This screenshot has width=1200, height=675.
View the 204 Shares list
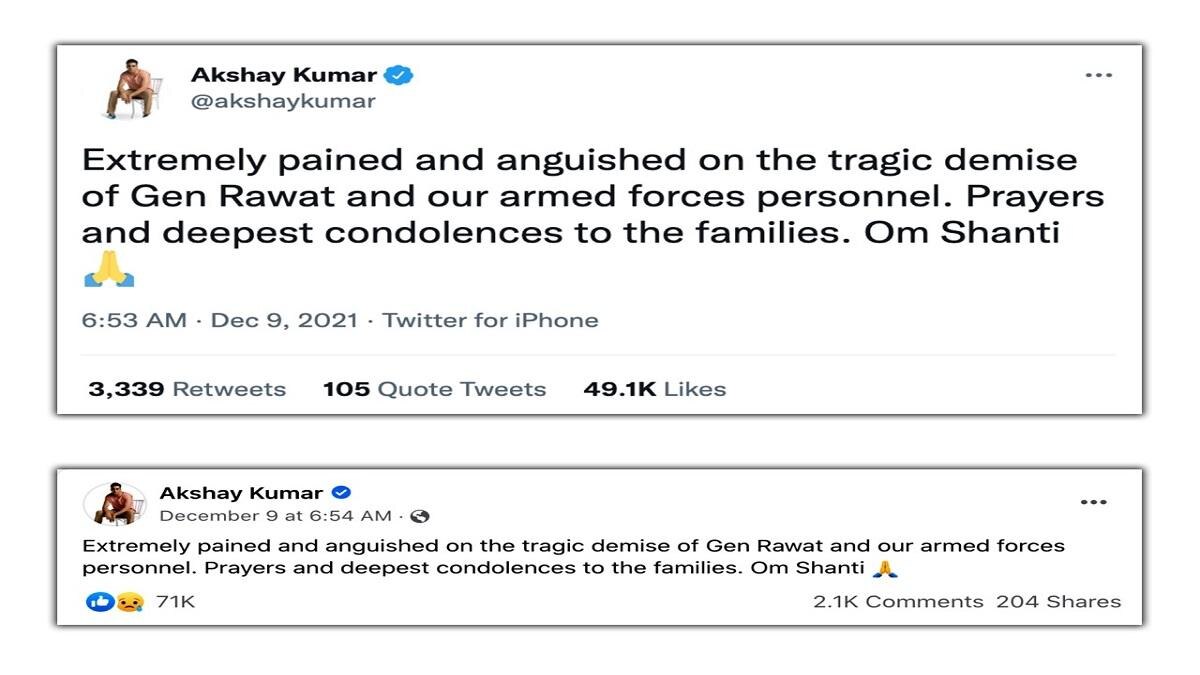click(x=1058, y=602)
